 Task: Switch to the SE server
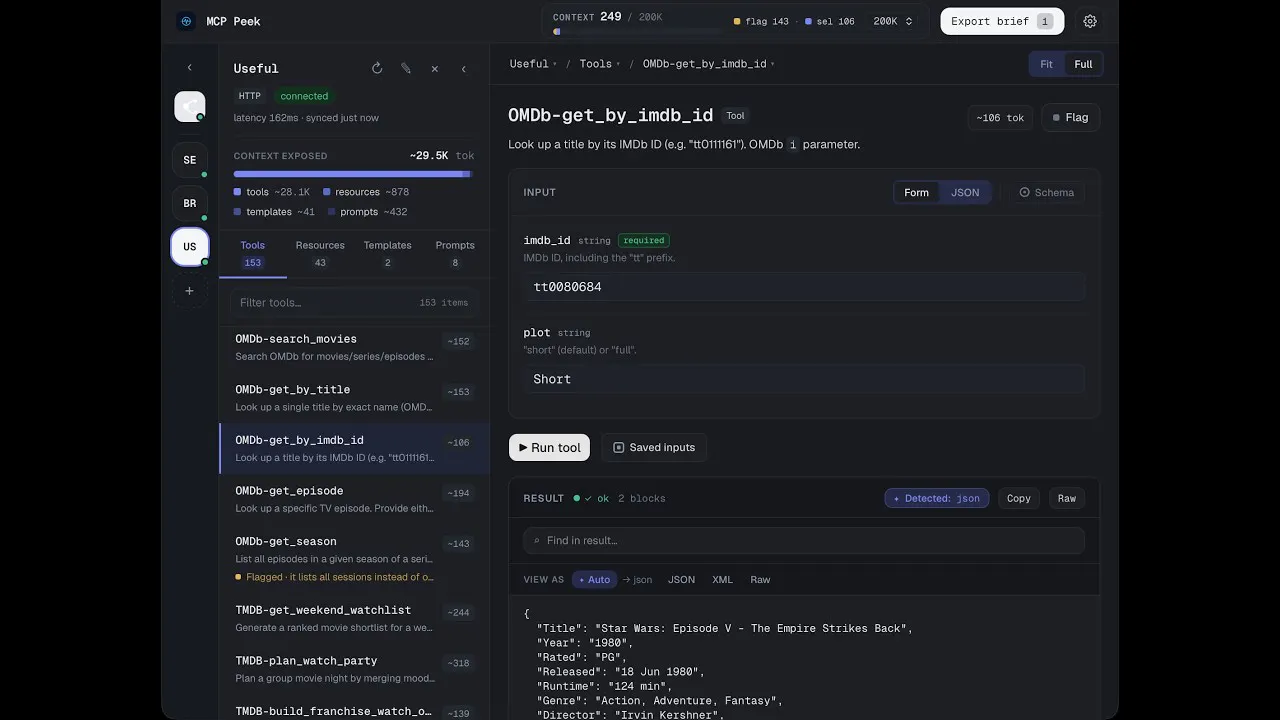190,160
